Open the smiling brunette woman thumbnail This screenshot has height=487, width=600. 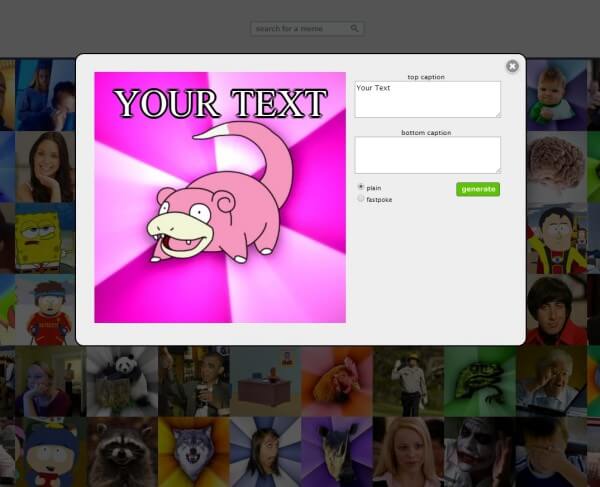point(45,167)
